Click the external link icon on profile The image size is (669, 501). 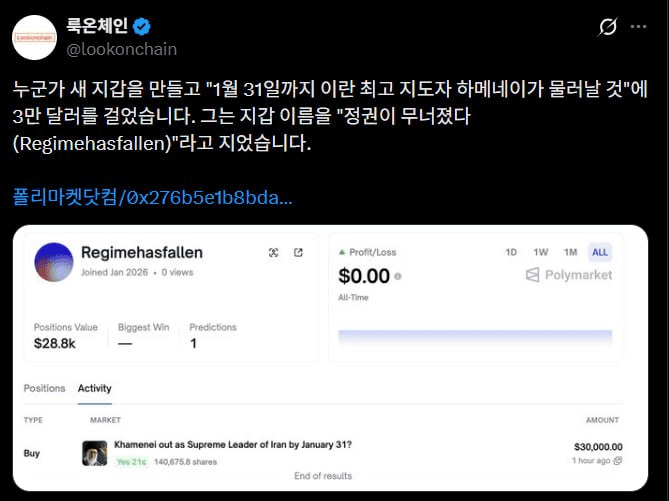(298, 253)
